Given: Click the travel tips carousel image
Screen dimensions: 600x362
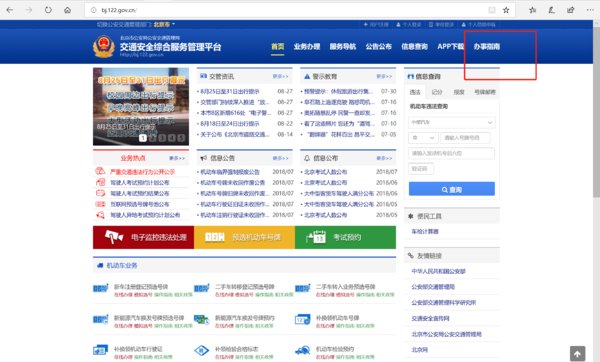Looking at the screenshot, I should [141, 106].
